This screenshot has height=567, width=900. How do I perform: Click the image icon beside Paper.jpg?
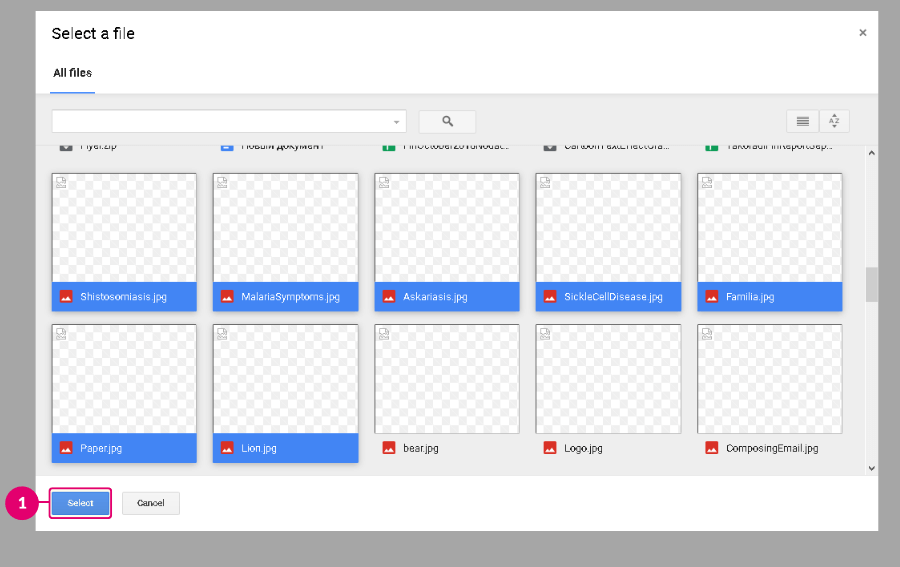66,448
